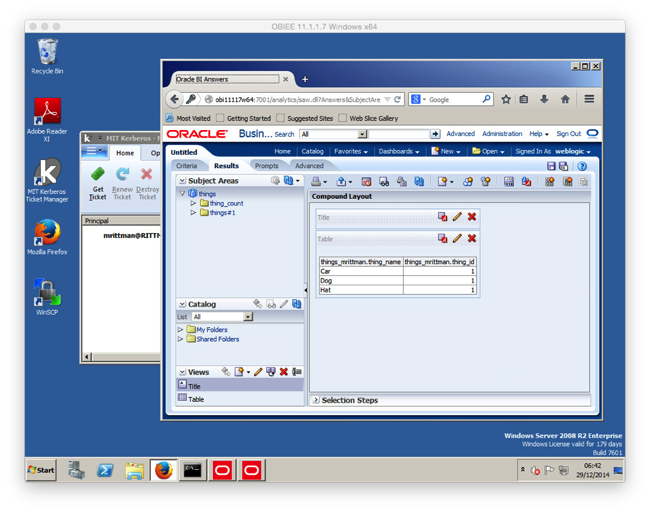Collapse the Views pane
Viewport: 650px width, 512px height.
point(182,371)
